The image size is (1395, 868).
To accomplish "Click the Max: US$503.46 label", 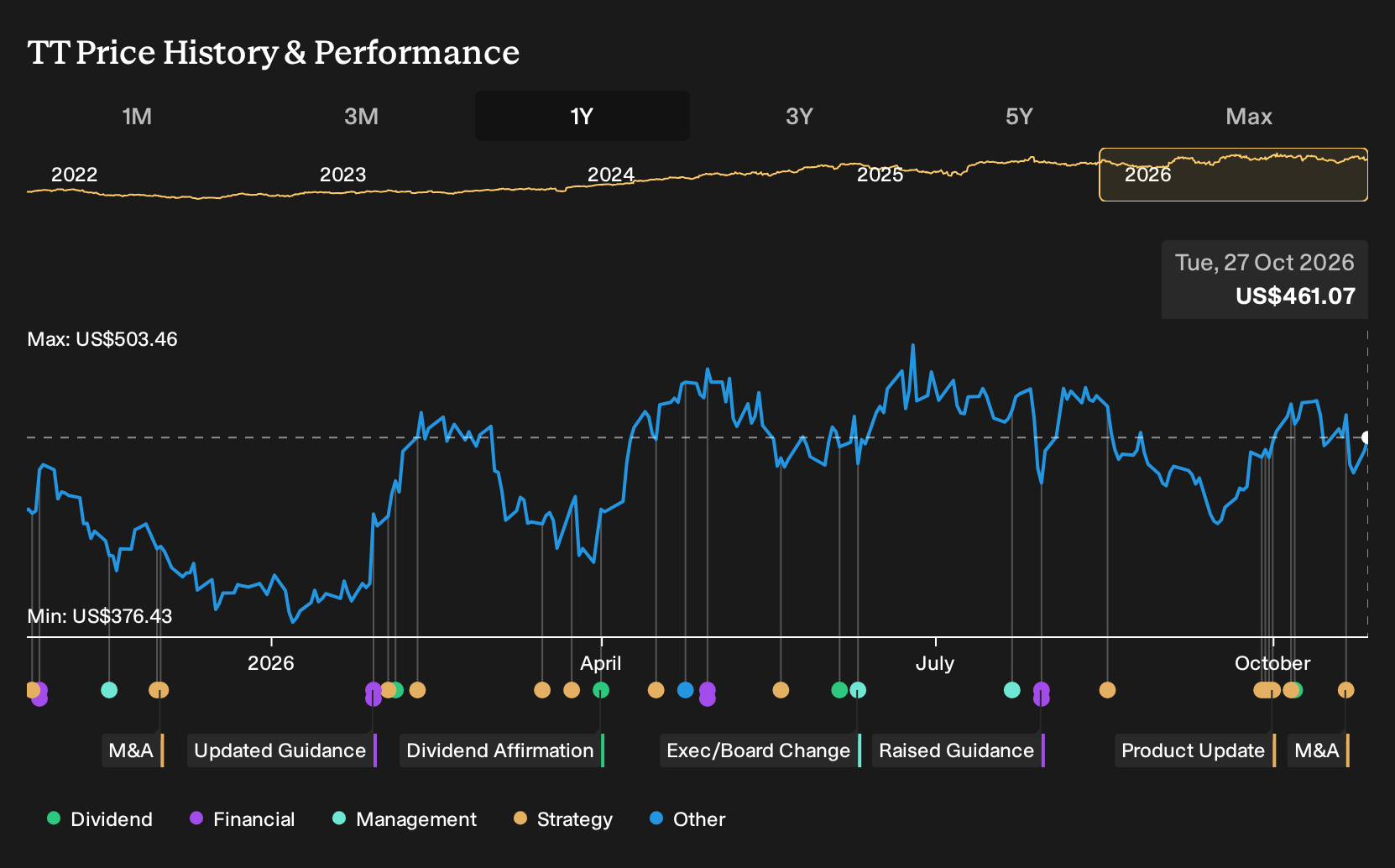I will (102, 339).
